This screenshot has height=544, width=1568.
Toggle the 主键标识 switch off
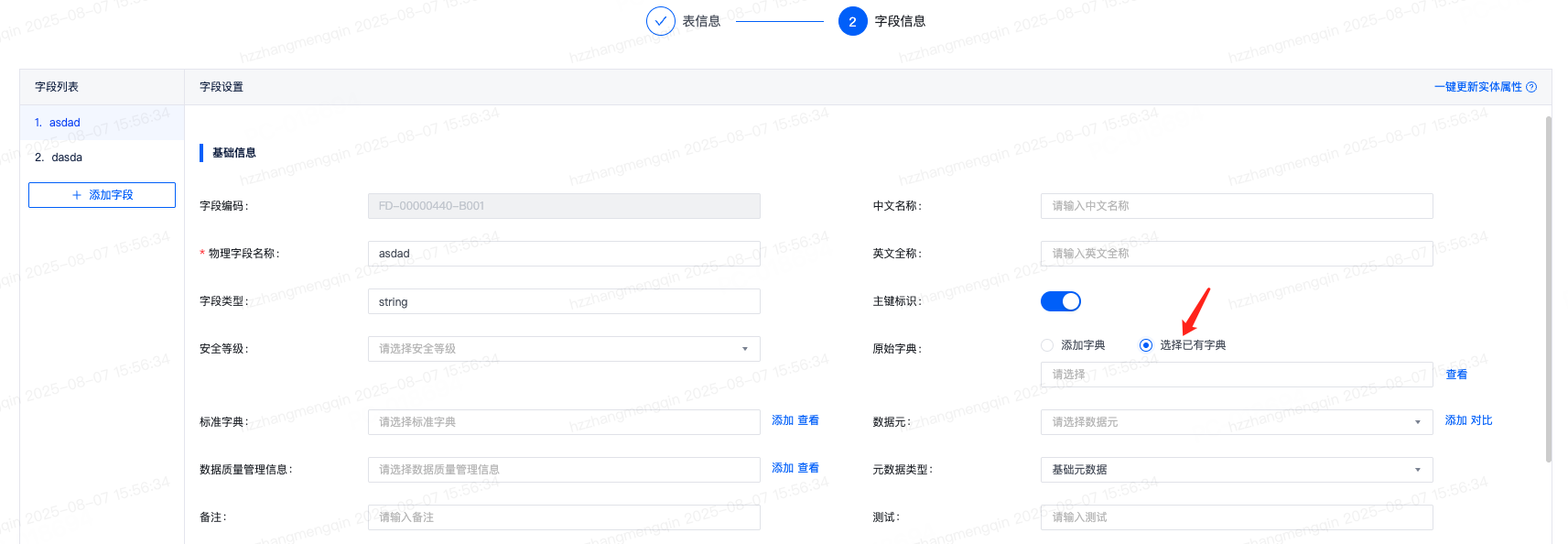[1060, 301]
